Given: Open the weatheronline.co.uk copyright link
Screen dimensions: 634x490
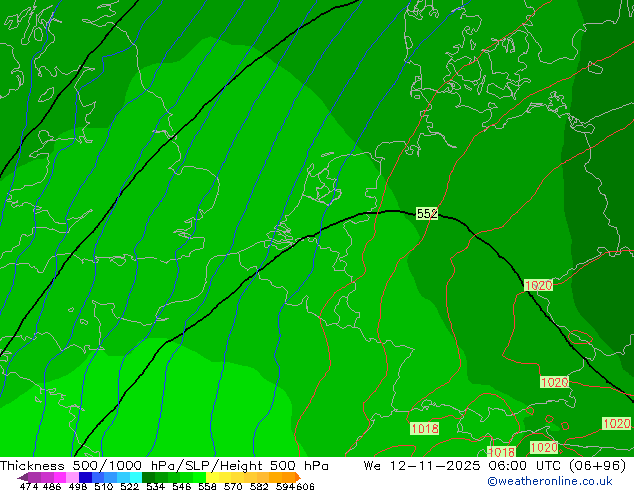Looking at the screenshot, I should coord(550,481).
